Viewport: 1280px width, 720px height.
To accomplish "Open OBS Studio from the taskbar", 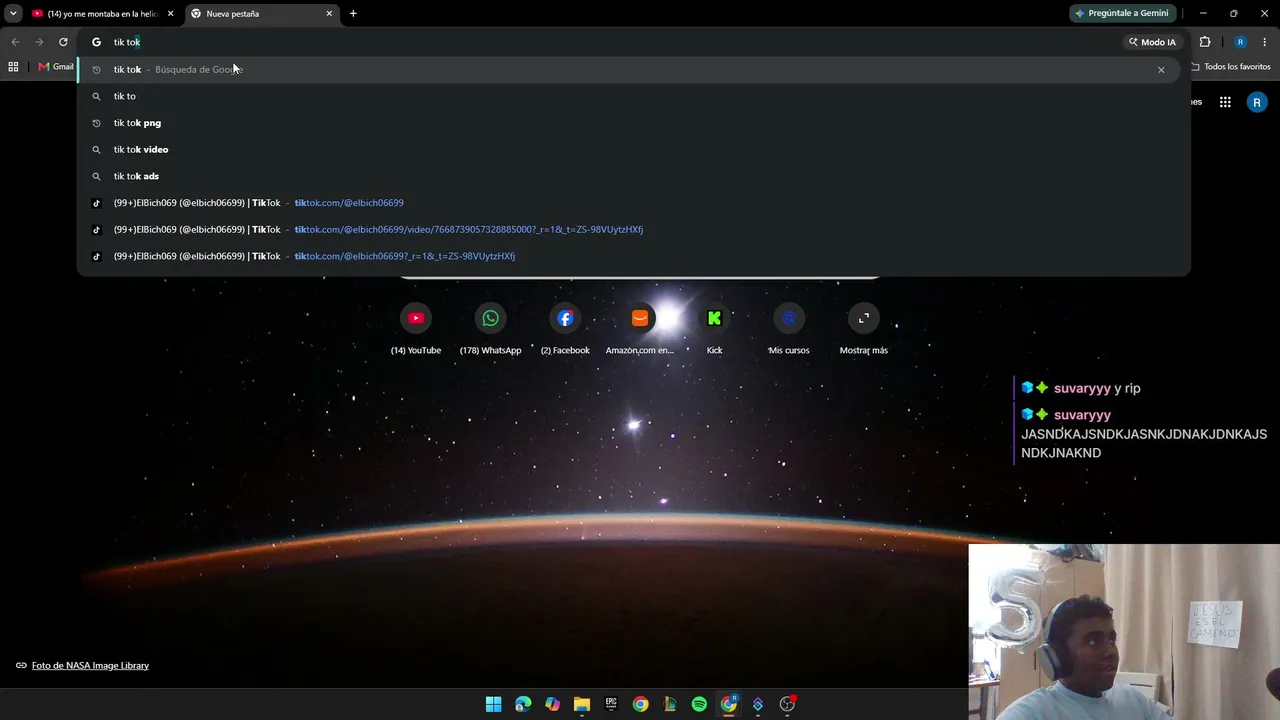I will tap(788, 705).
